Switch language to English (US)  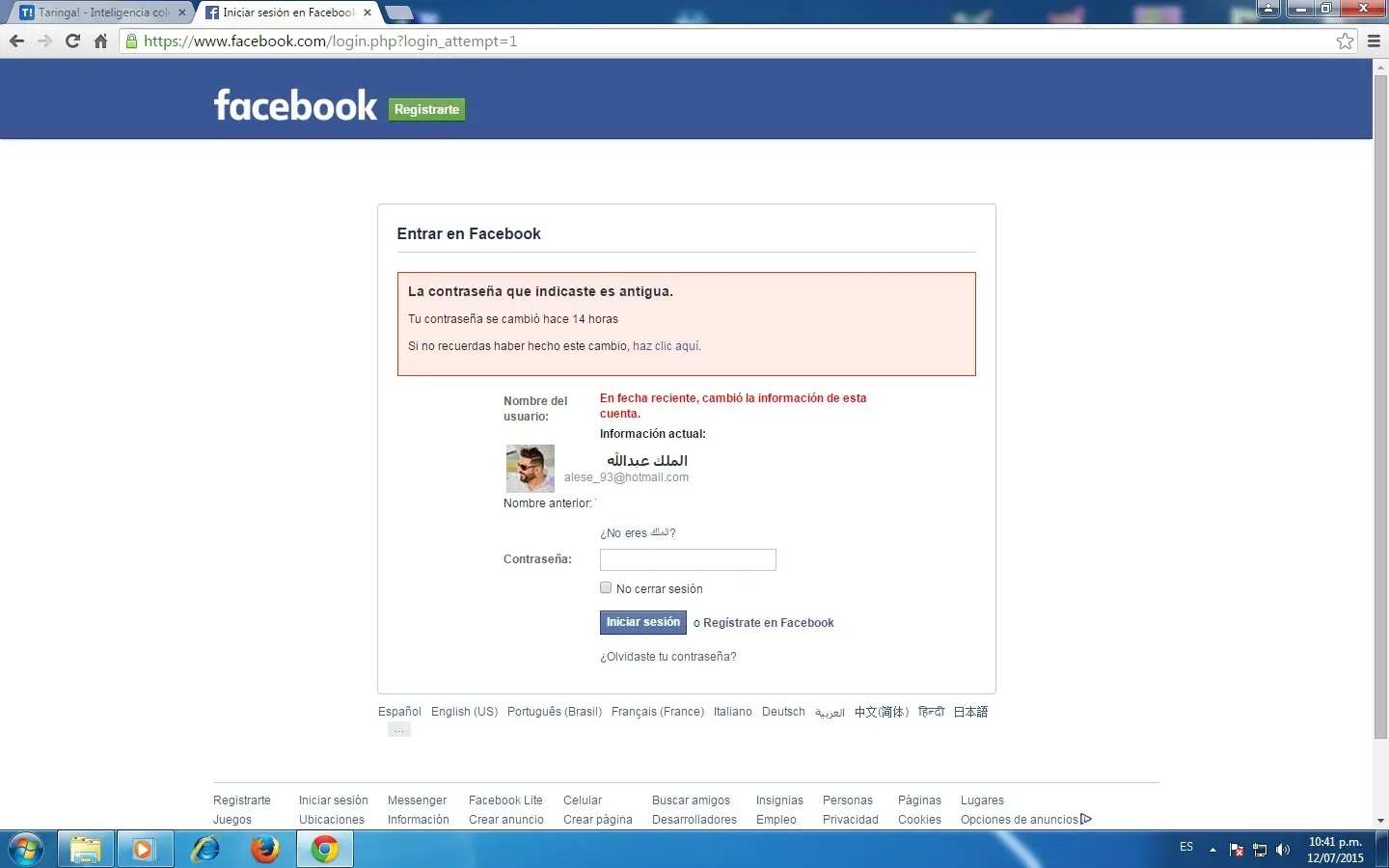tap(465, 712)
